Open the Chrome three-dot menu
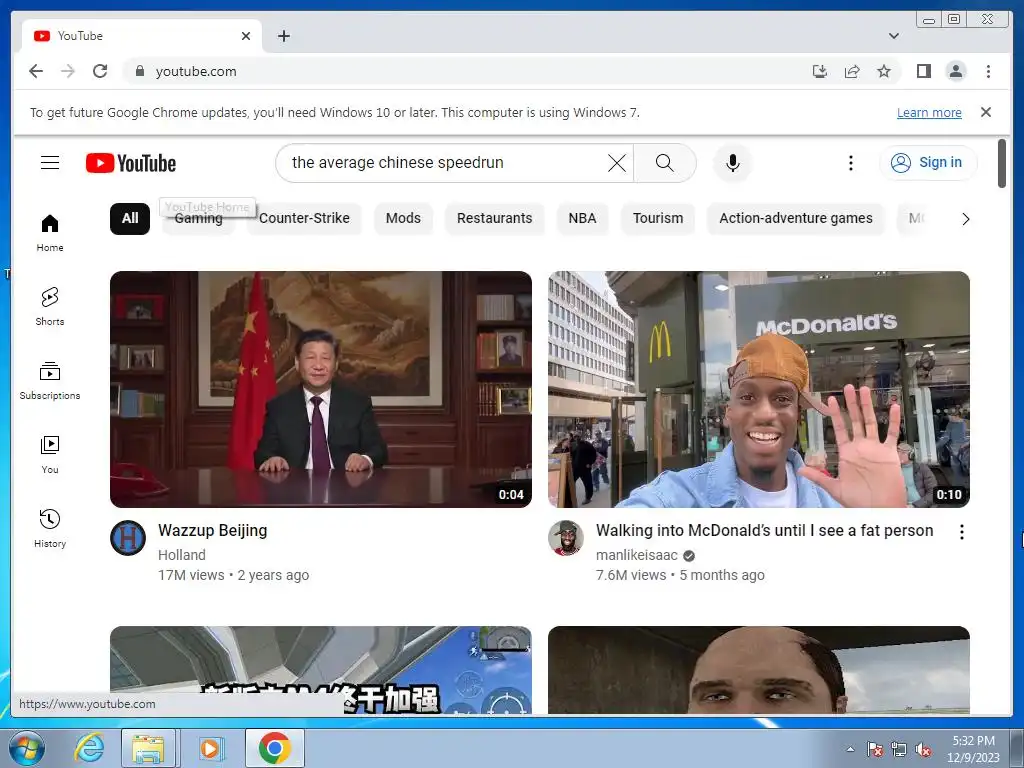This screenshot has width=1024, height=768. click(988, 71)
